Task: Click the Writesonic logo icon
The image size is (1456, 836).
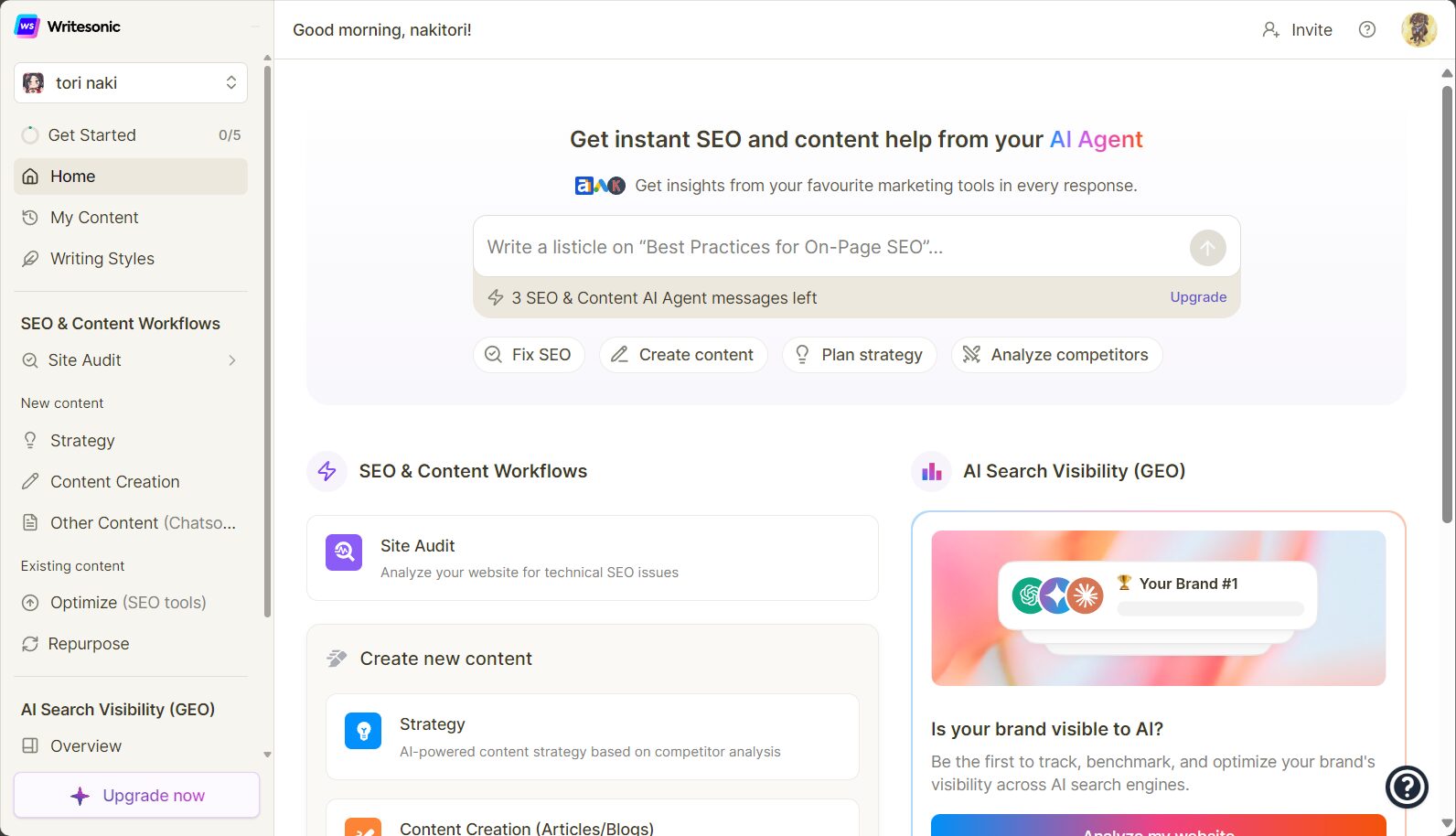Action: coord(27,27)
